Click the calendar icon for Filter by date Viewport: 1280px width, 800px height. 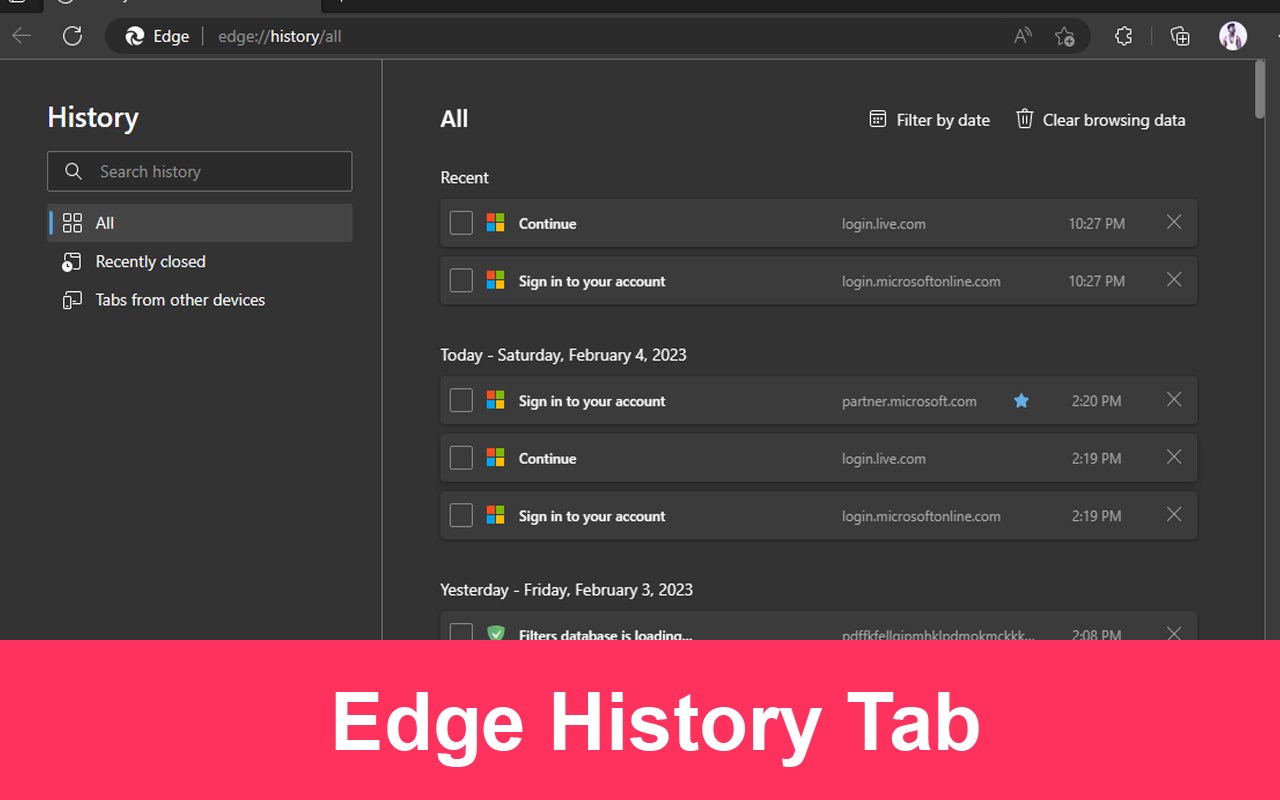878,119
